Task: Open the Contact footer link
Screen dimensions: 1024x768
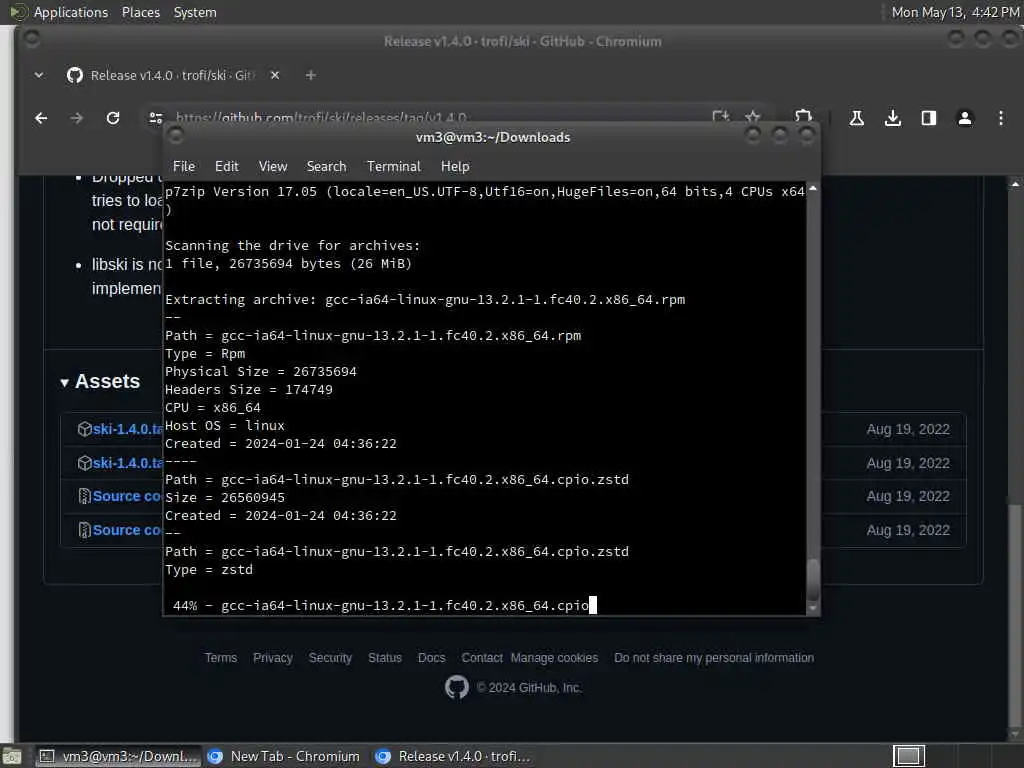Action: coord(482,658)
